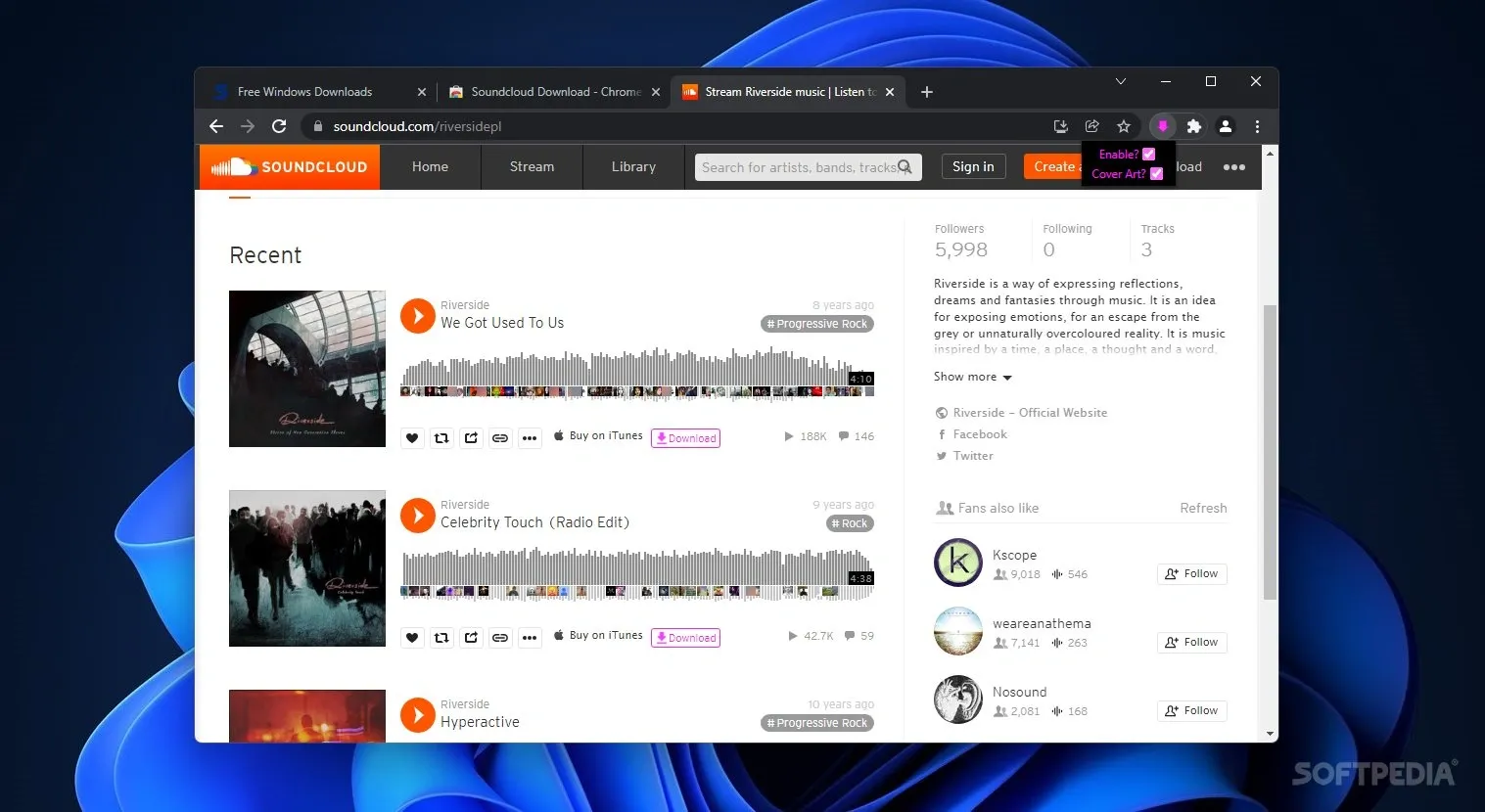
Task: Click the search for artists input field
Action: pos(798,167)
